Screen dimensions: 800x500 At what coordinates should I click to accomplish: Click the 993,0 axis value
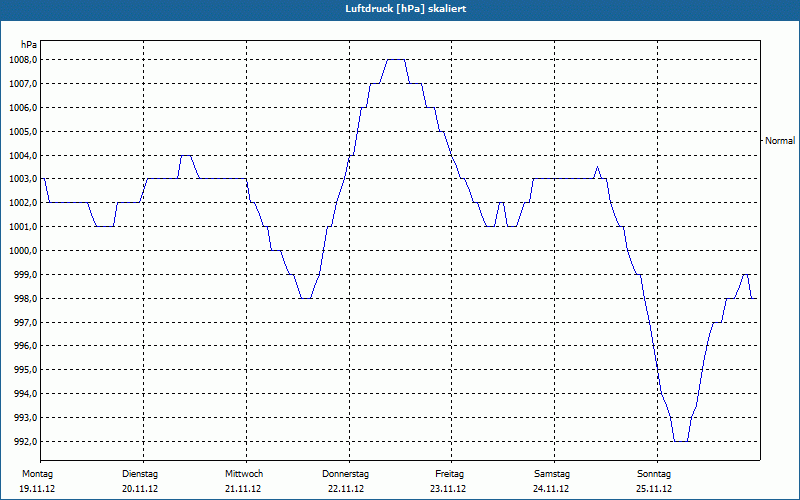pos(25,418)
